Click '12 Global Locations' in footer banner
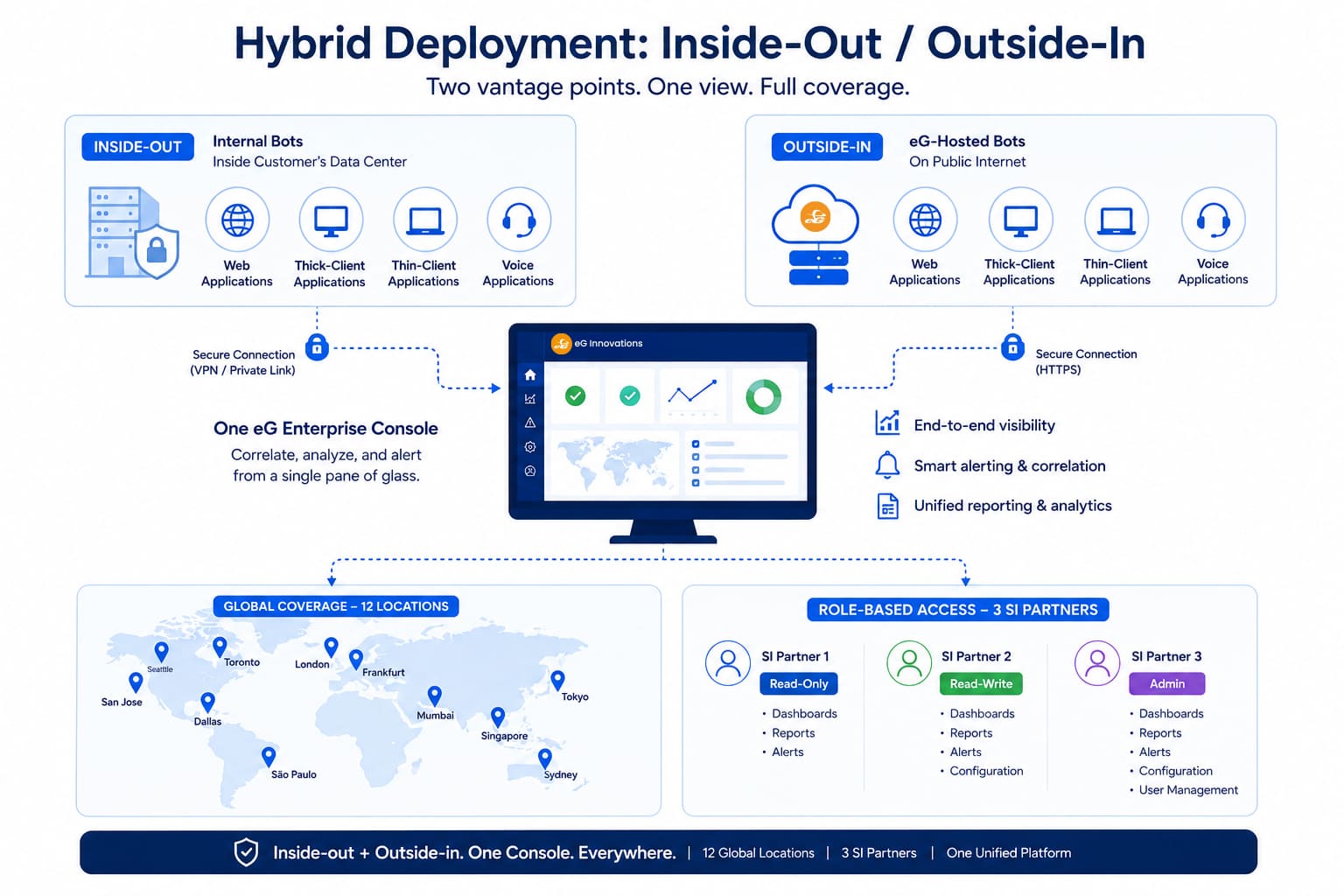Screen dimensions: 1344x896 click(x=759, y=853)
